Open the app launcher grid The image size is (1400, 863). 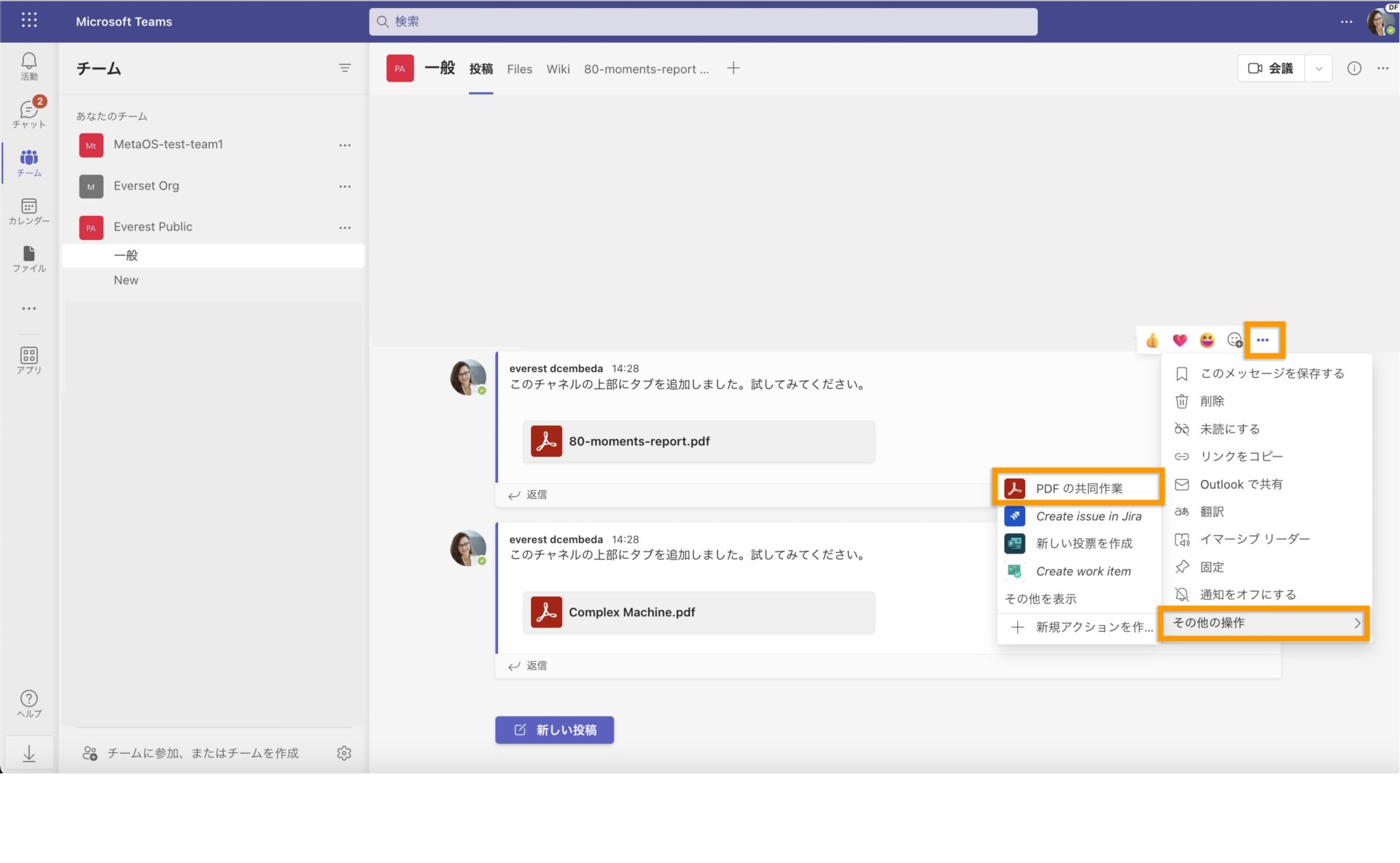(29, 20)
